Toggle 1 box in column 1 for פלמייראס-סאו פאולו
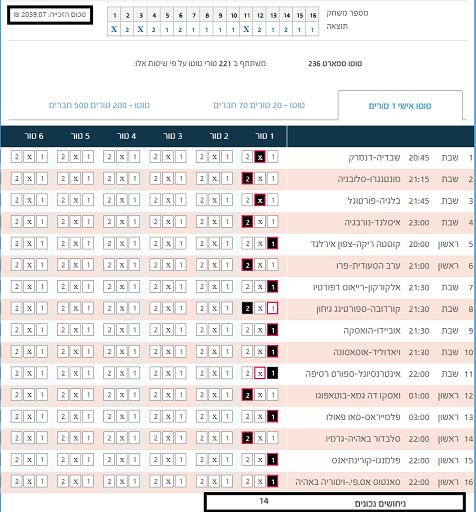This screenshot has width=476, height=512. click(273, 417)
